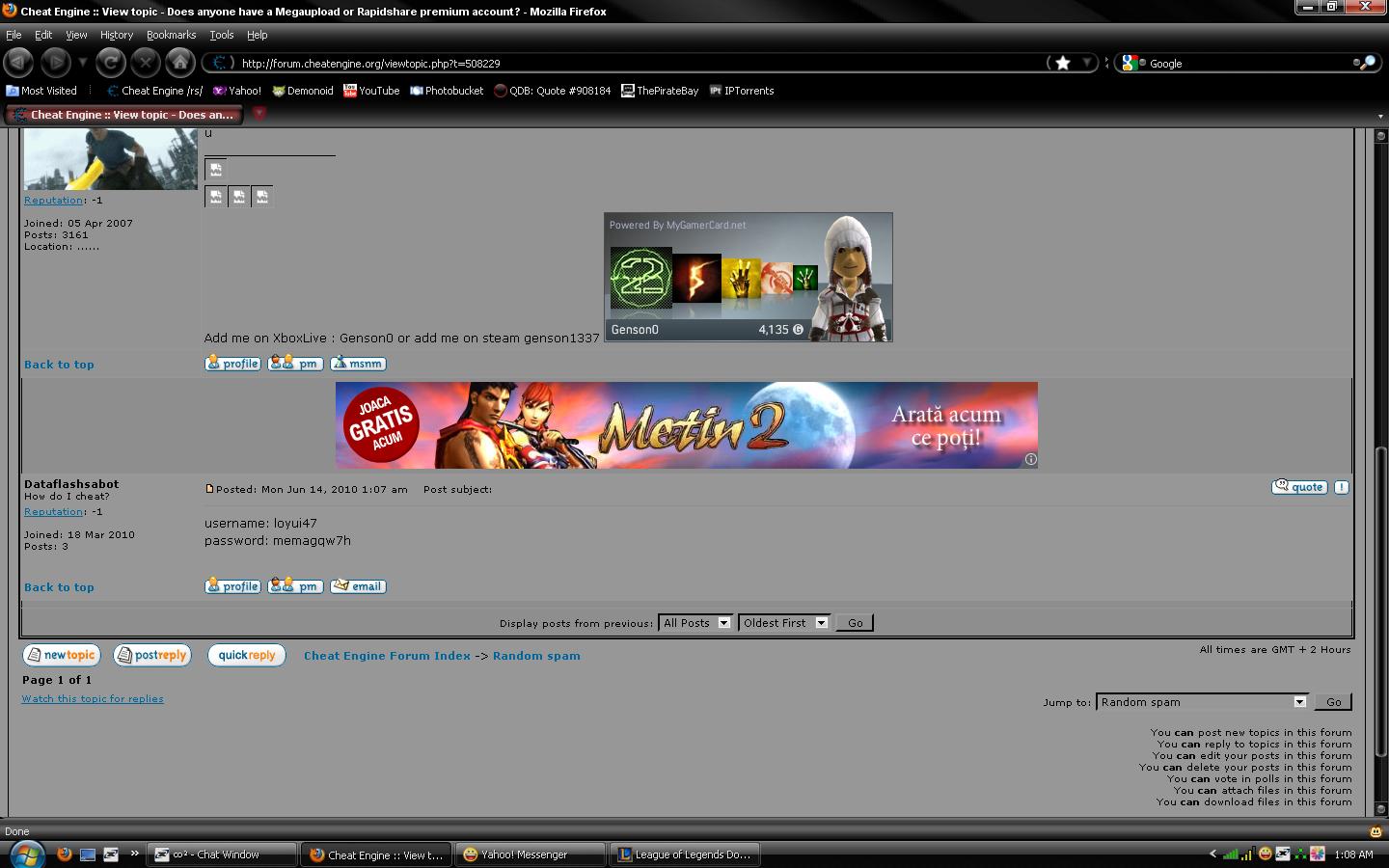Image resolution: width=1389 pixels, height=868 pixels.
Task: Open the Cheat Engine Forum Index link
Action: pyautogui.click(x=387, y=656)
